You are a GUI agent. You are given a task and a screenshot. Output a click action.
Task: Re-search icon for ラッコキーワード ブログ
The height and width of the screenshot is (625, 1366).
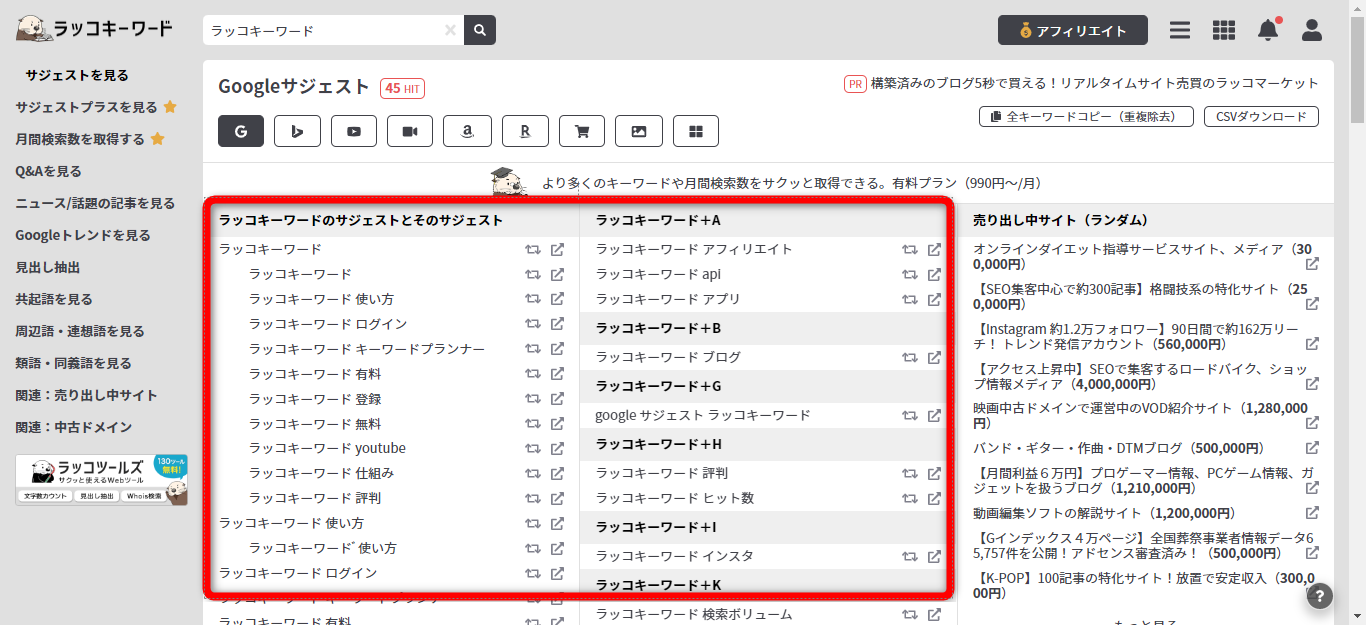tap(909, 357)
